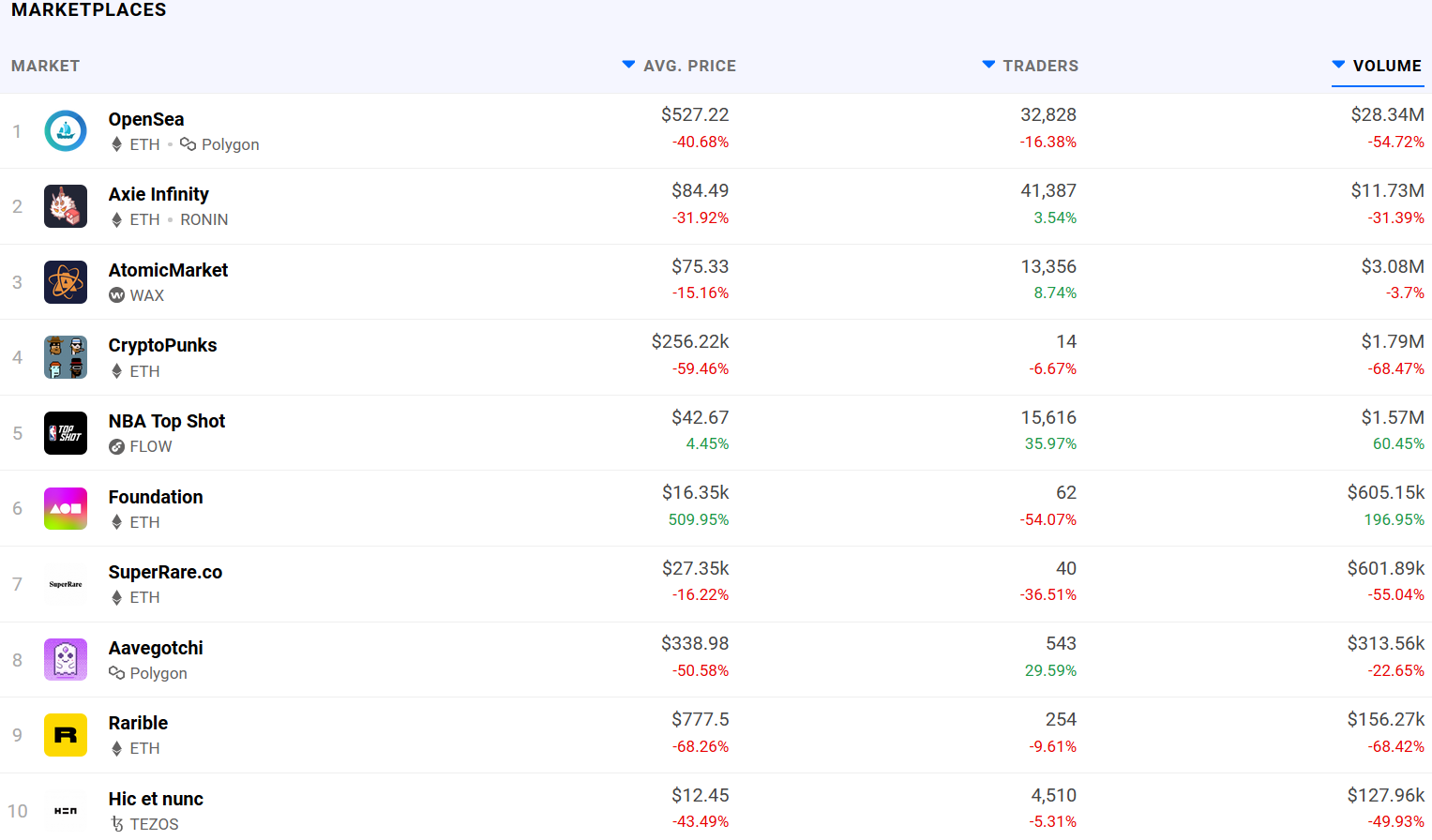Click the Aavegotchi name link
1432x840 pixels.
156,648
